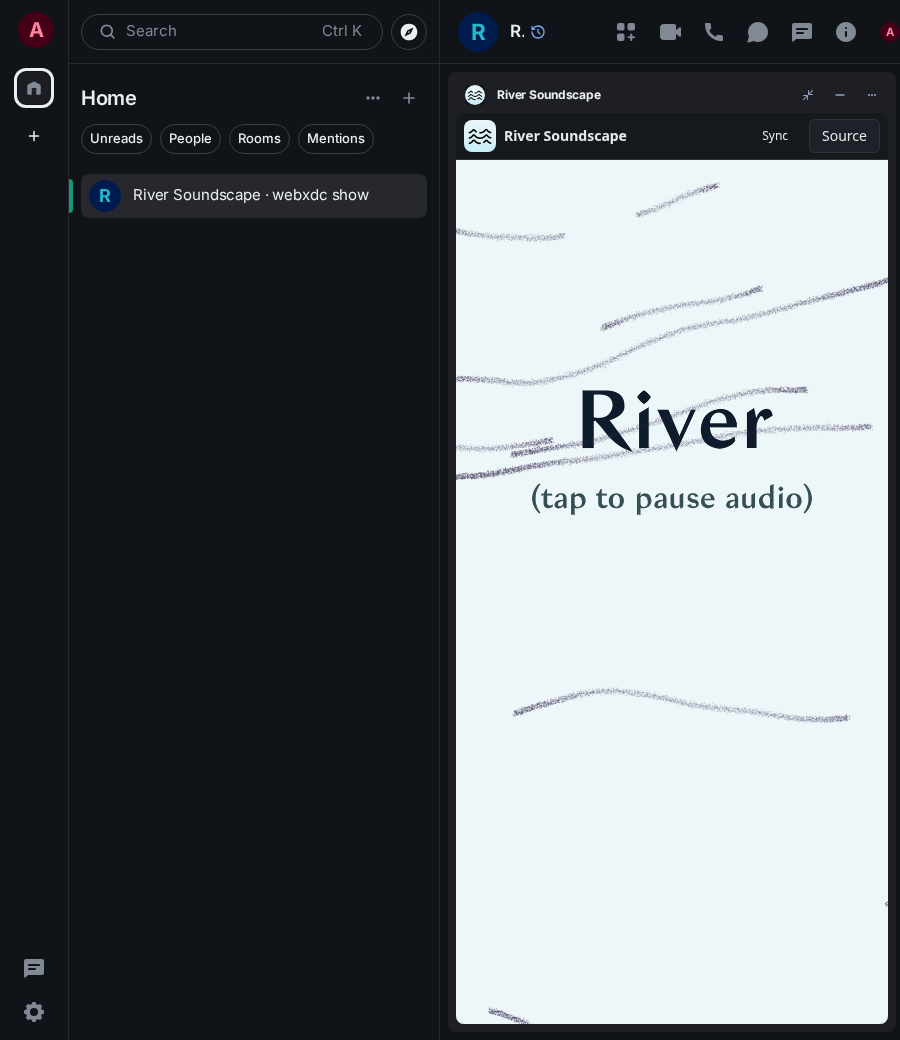Click the room avatar R in header

pyautogui.click(x=478, y=31)
